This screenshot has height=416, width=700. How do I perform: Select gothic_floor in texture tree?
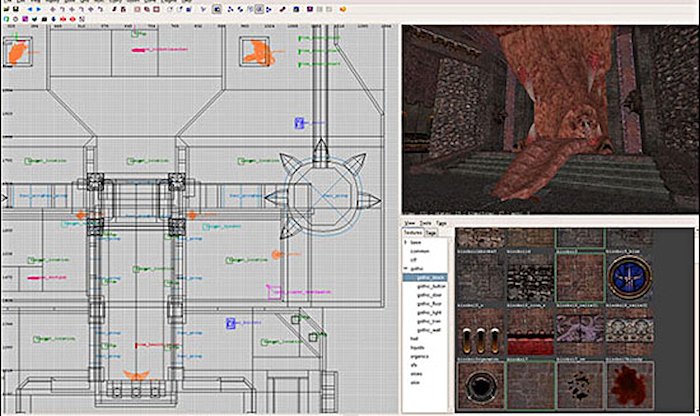coord(429,304)
